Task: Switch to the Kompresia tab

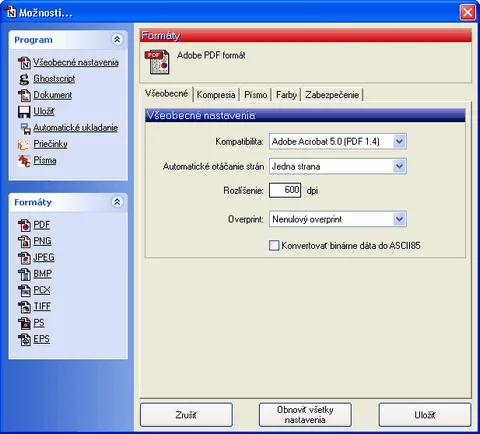Action: click(x=216, y=95)
